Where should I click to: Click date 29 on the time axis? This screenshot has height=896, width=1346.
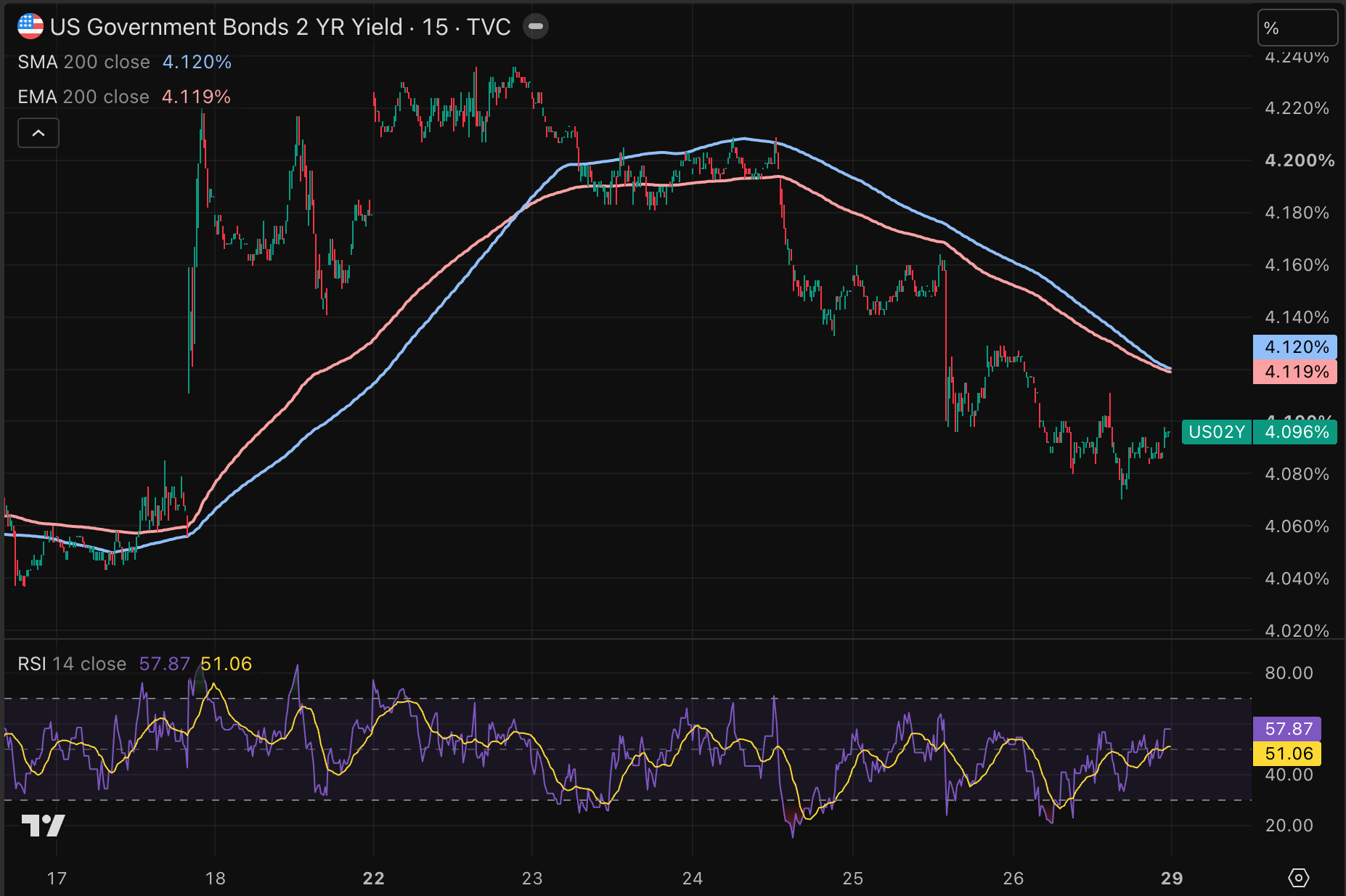point(1172,879)
